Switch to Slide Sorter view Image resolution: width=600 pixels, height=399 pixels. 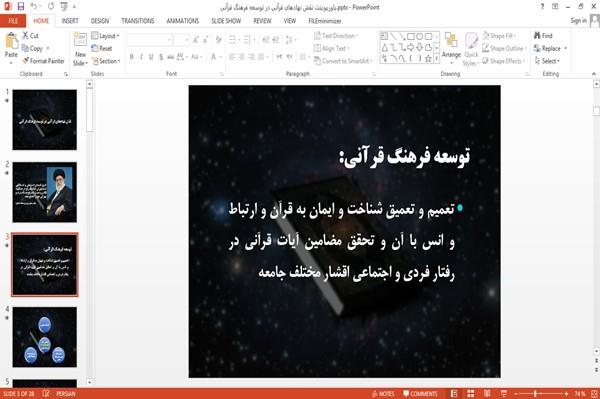tap(471, 393)
